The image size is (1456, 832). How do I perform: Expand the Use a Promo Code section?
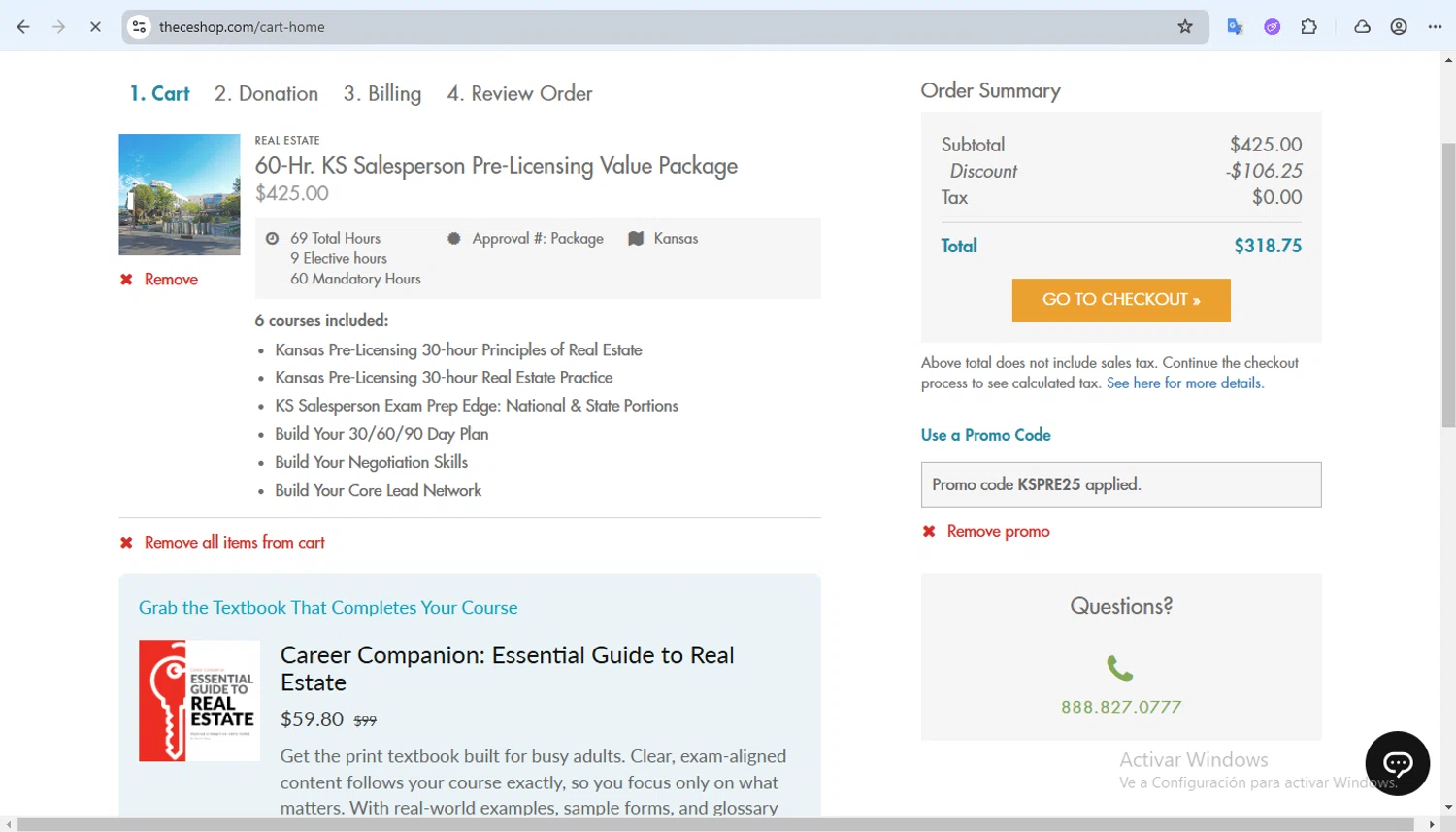(985, 435)
